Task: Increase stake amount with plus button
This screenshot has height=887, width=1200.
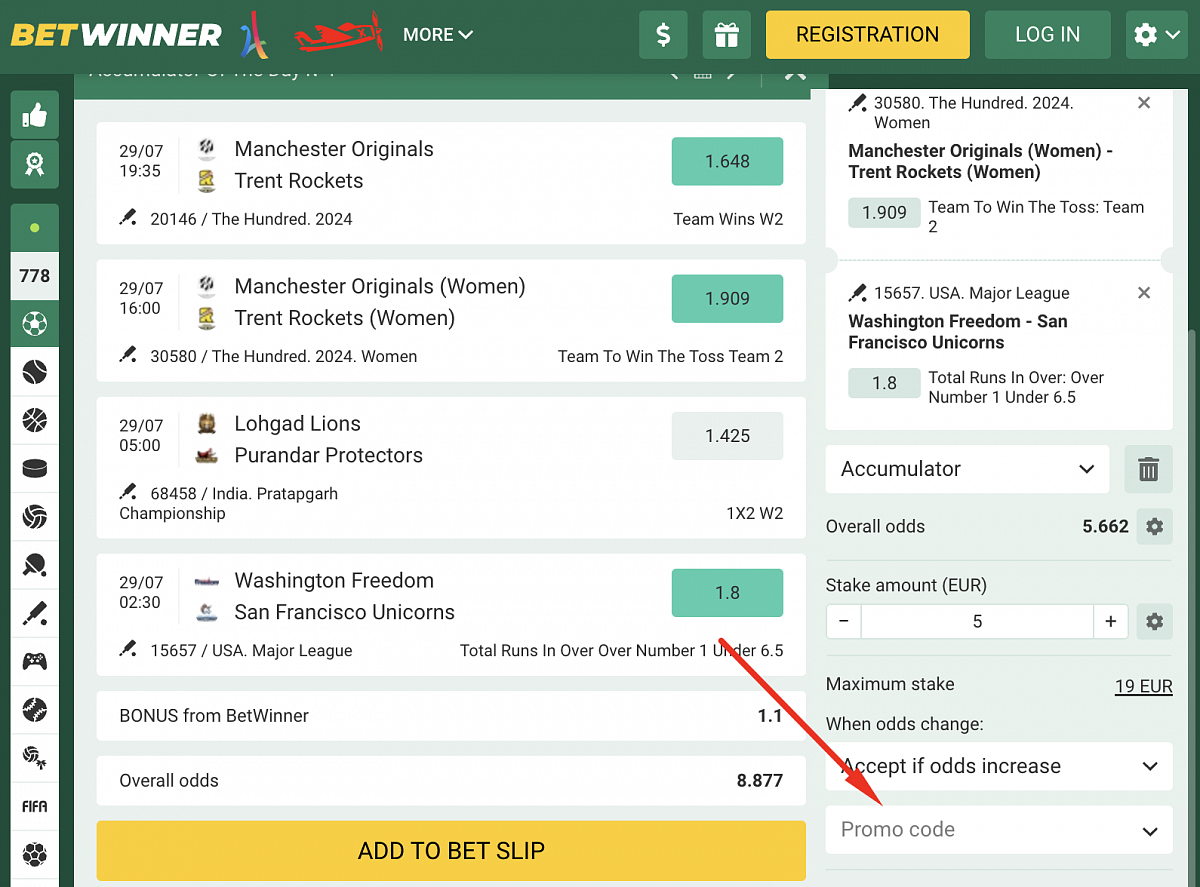Action: [1110, 621]
